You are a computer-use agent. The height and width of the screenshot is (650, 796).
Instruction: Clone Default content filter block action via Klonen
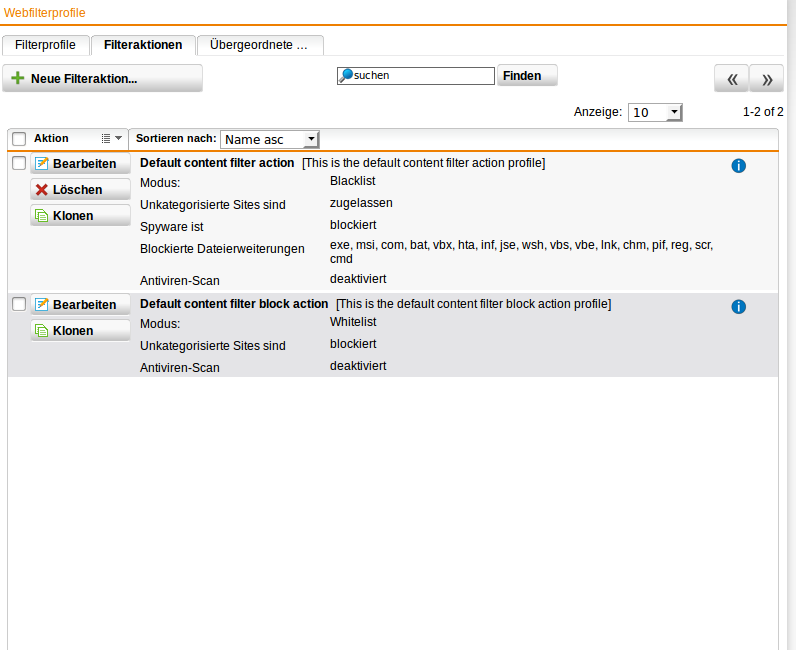pyautogui.click(x=80, y=330)
